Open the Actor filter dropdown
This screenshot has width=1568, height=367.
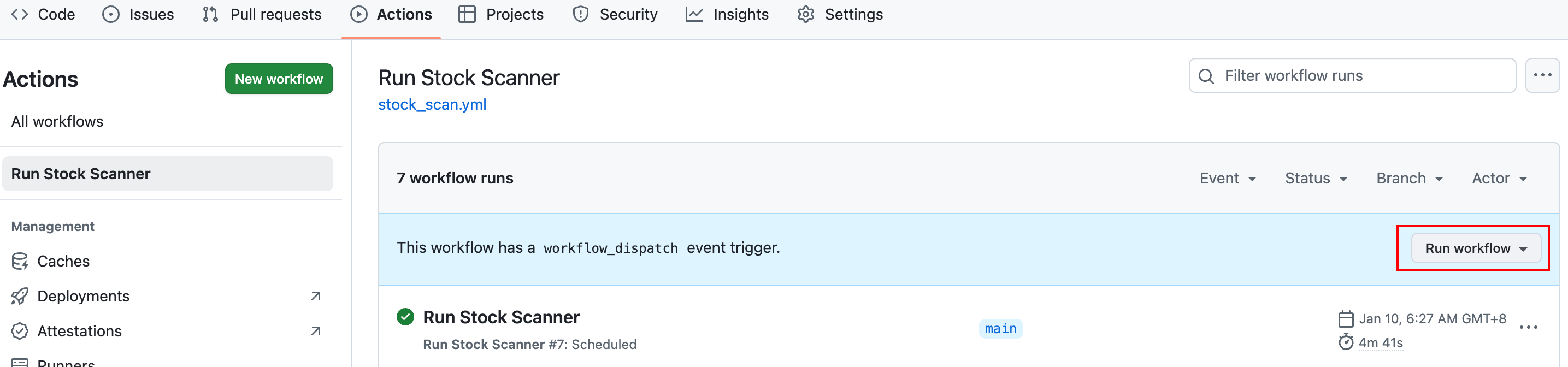[x=1499, y=179]
